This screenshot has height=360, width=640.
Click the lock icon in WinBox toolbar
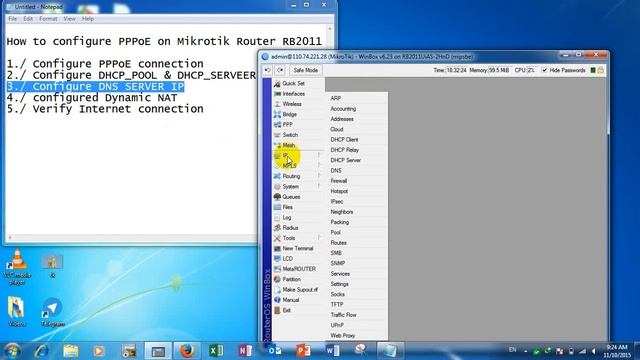tap(601, 70)
